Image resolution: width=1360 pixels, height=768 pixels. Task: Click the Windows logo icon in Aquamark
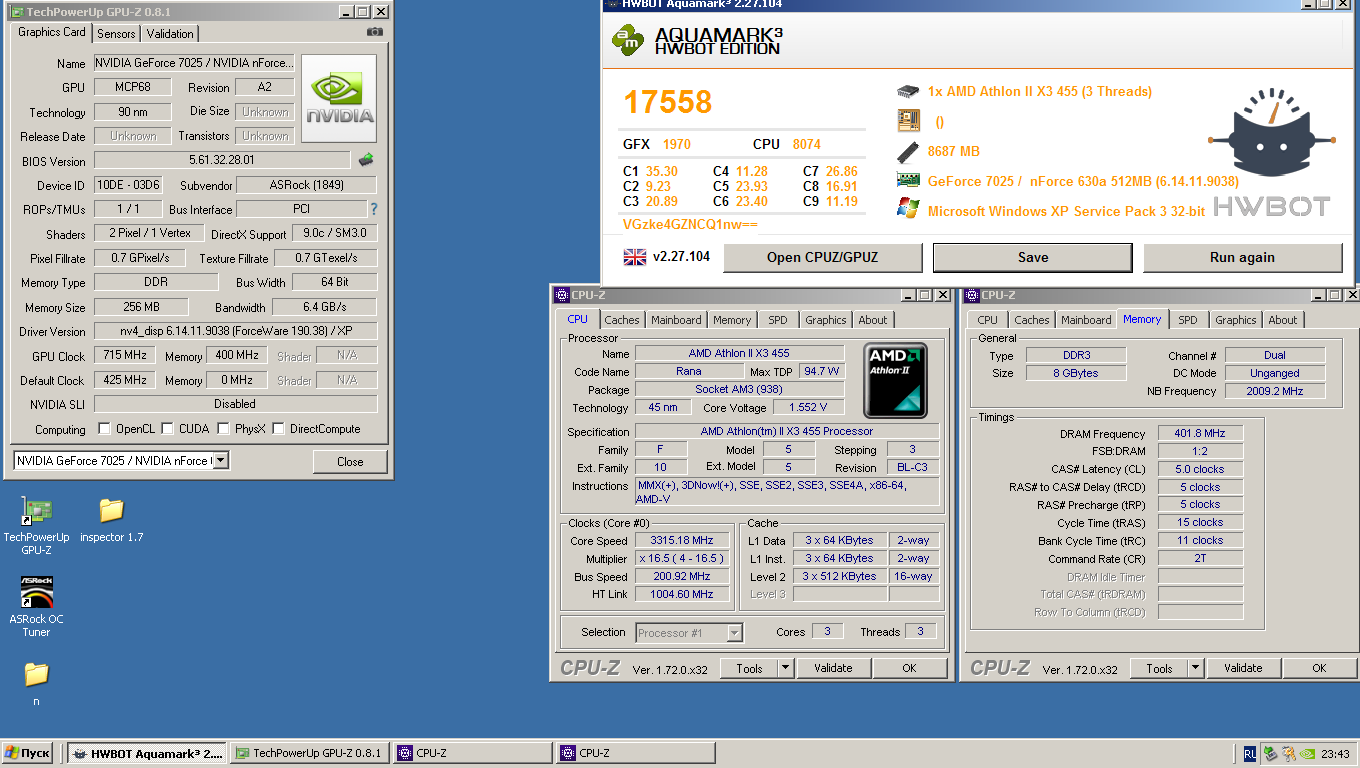[x=908, y=210]
